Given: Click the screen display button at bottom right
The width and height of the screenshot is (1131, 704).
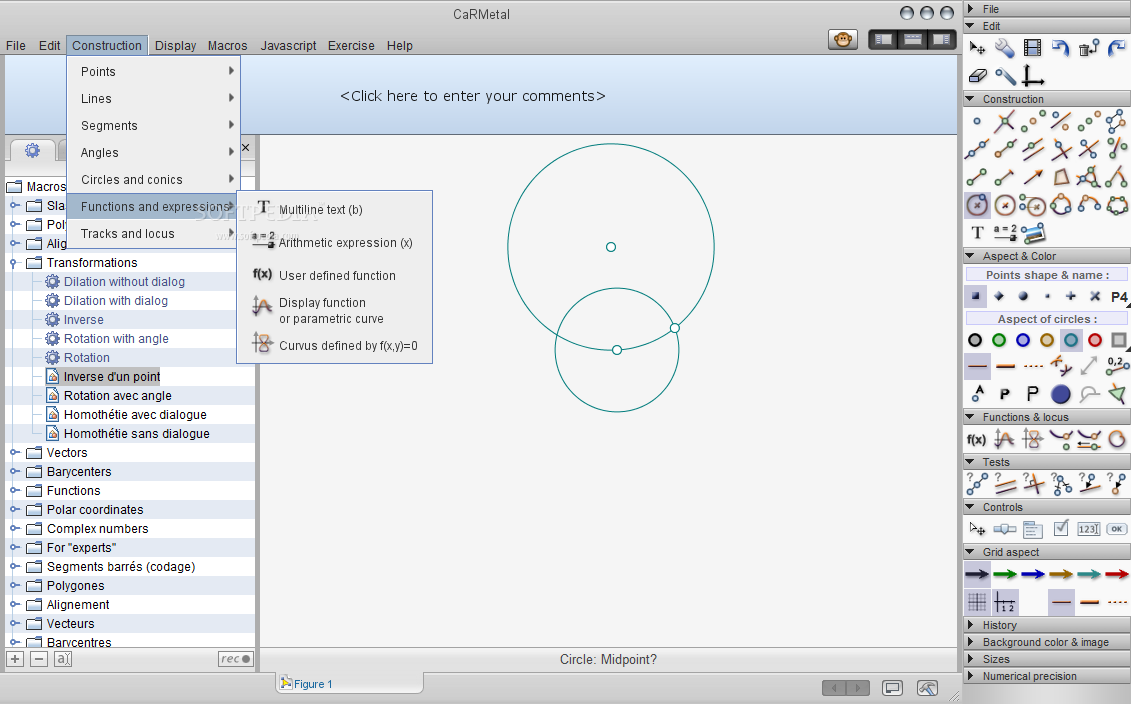Looking at the screenshot, I should click(x=892, y=688).
